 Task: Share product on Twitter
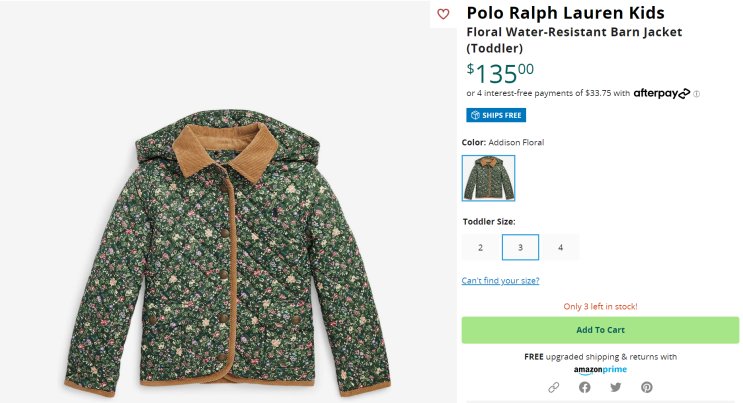(615, 387)
